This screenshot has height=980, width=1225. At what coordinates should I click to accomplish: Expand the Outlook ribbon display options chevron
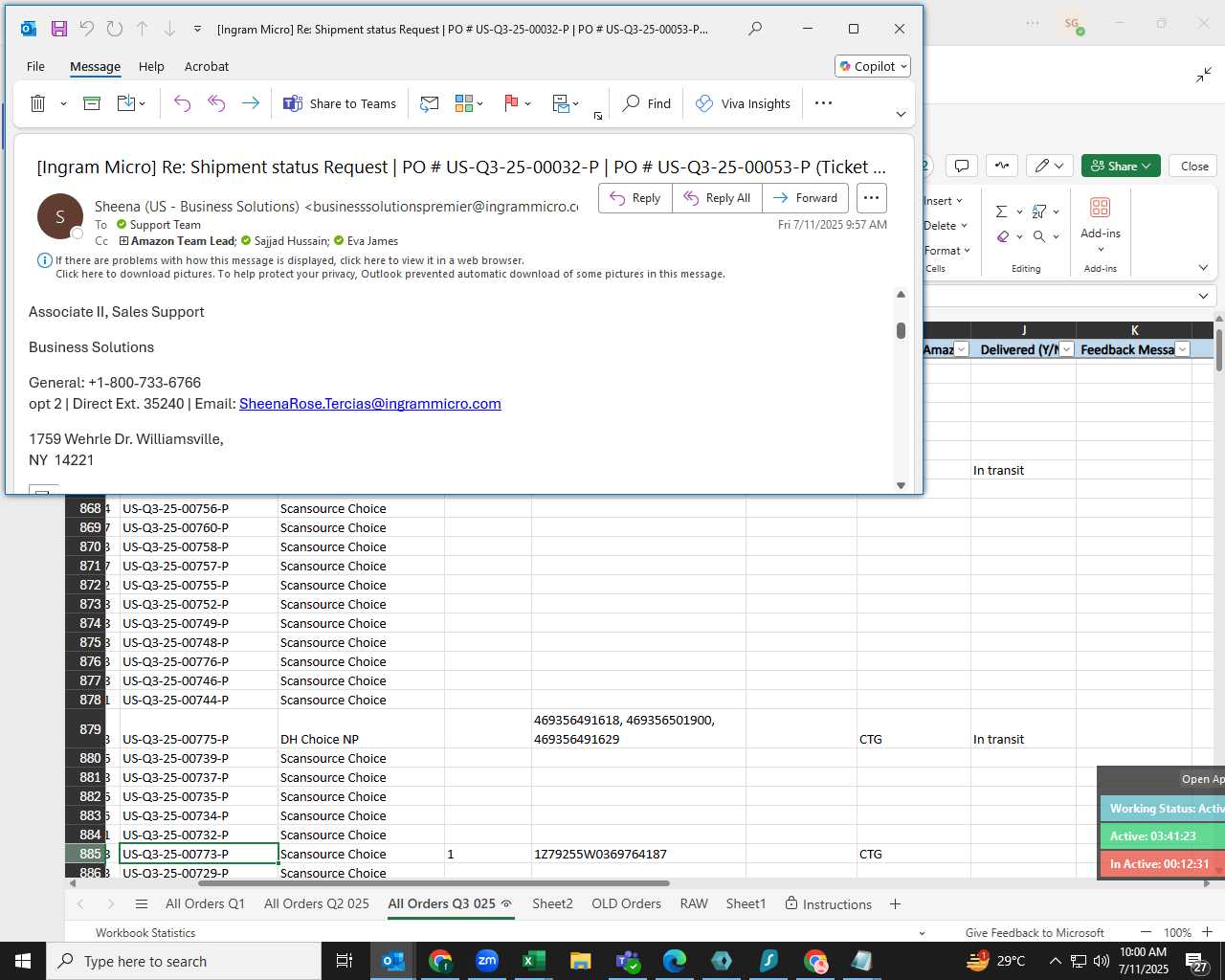(x=901, y=114)
